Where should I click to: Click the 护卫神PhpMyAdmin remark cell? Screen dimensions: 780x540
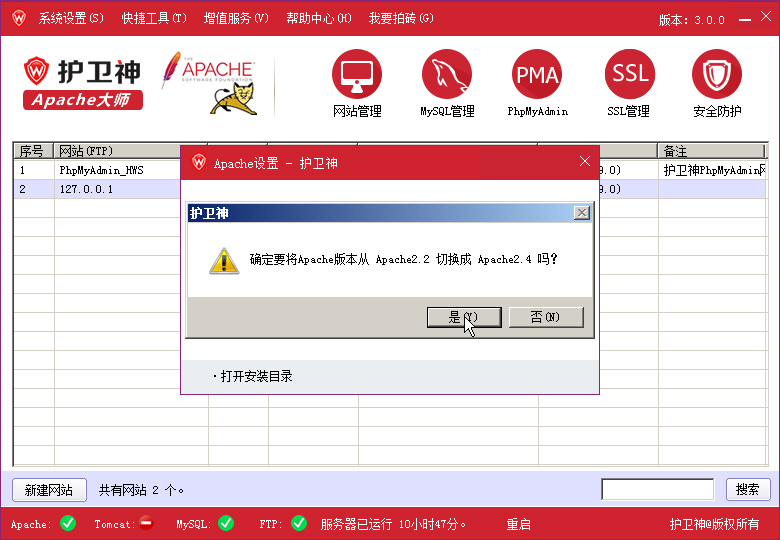click(x=712, y=171)
